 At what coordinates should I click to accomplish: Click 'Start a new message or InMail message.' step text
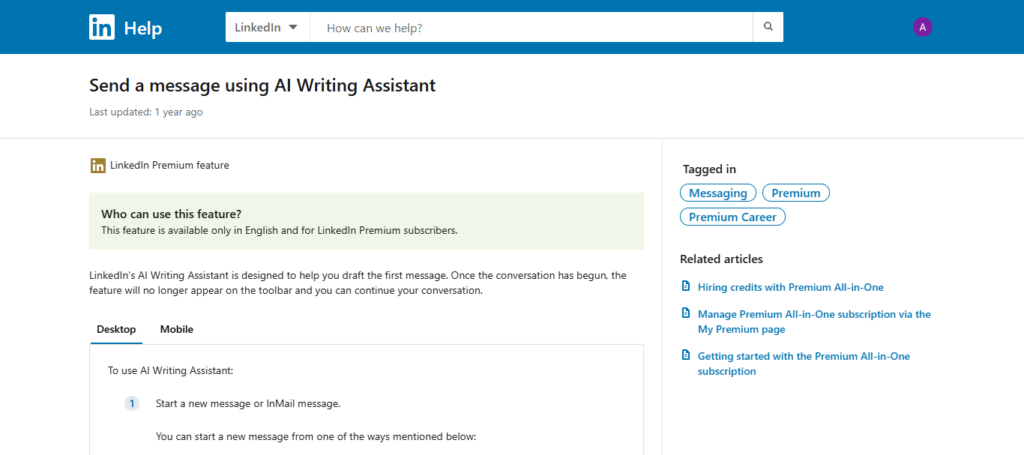point(248,403)
